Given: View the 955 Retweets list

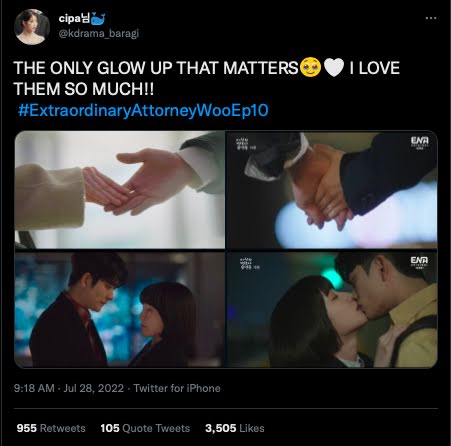Looking at the screenshot, I should click(51, 428).
